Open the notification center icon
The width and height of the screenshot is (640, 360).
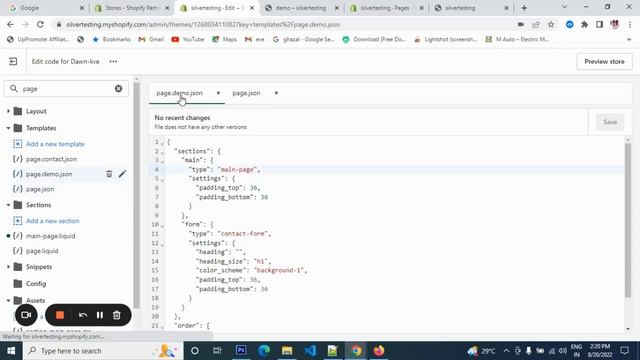coord(624,351)
